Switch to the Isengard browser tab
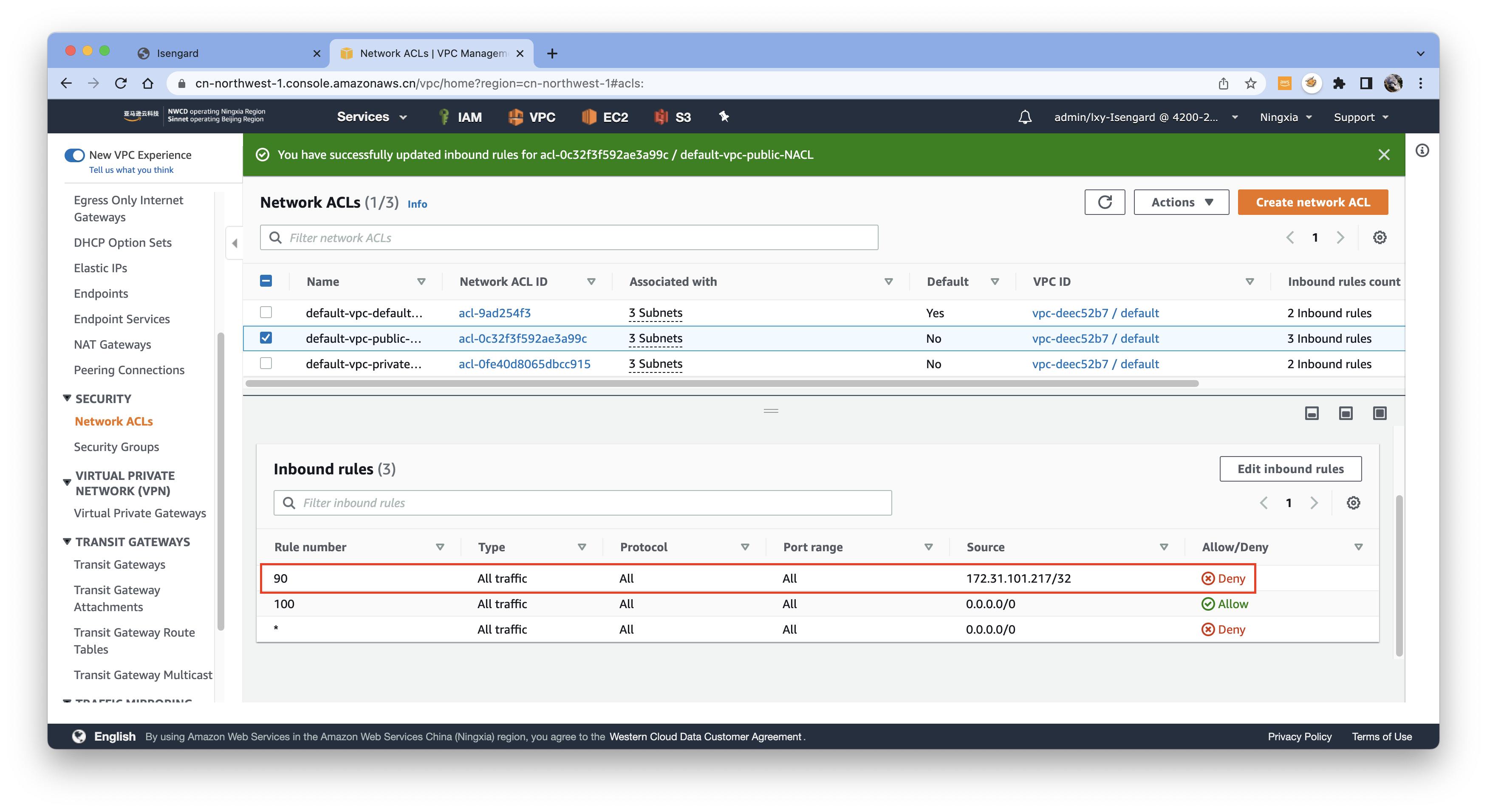Screen dimensions: 1487x812 point(228,53)
